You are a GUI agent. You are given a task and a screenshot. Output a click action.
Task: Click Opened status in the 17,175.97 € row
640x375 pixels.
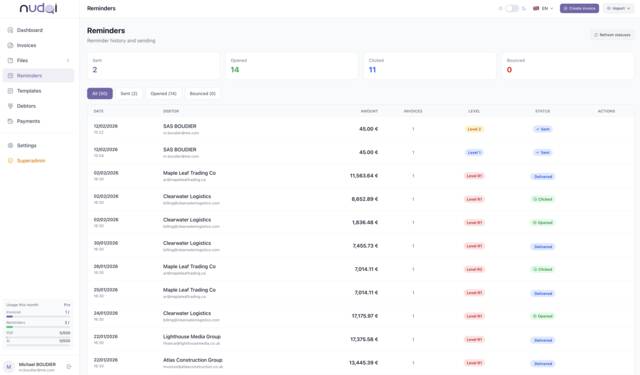click(543, 316)
